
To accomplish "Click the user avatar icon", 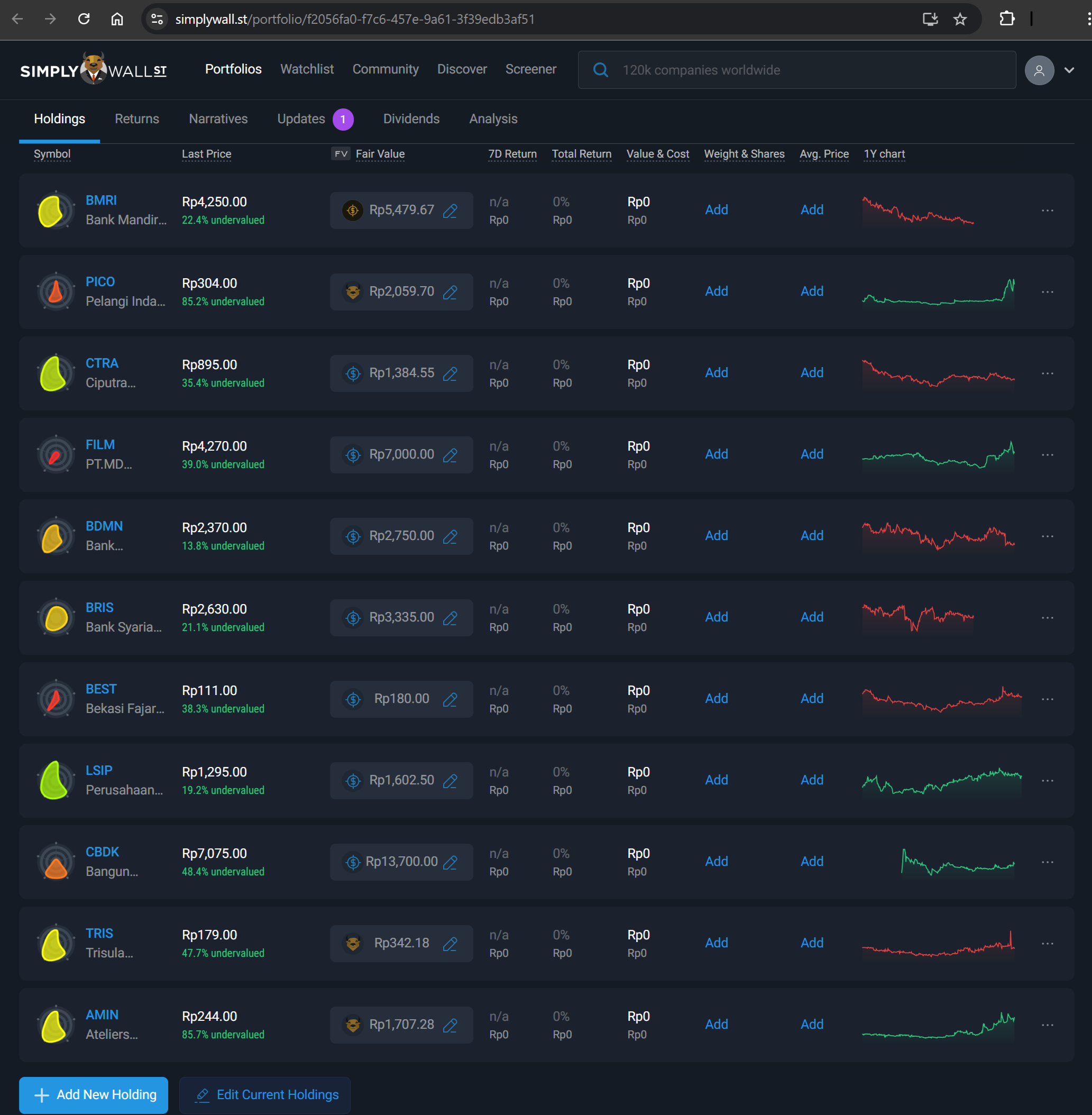I will point(1039,70).
